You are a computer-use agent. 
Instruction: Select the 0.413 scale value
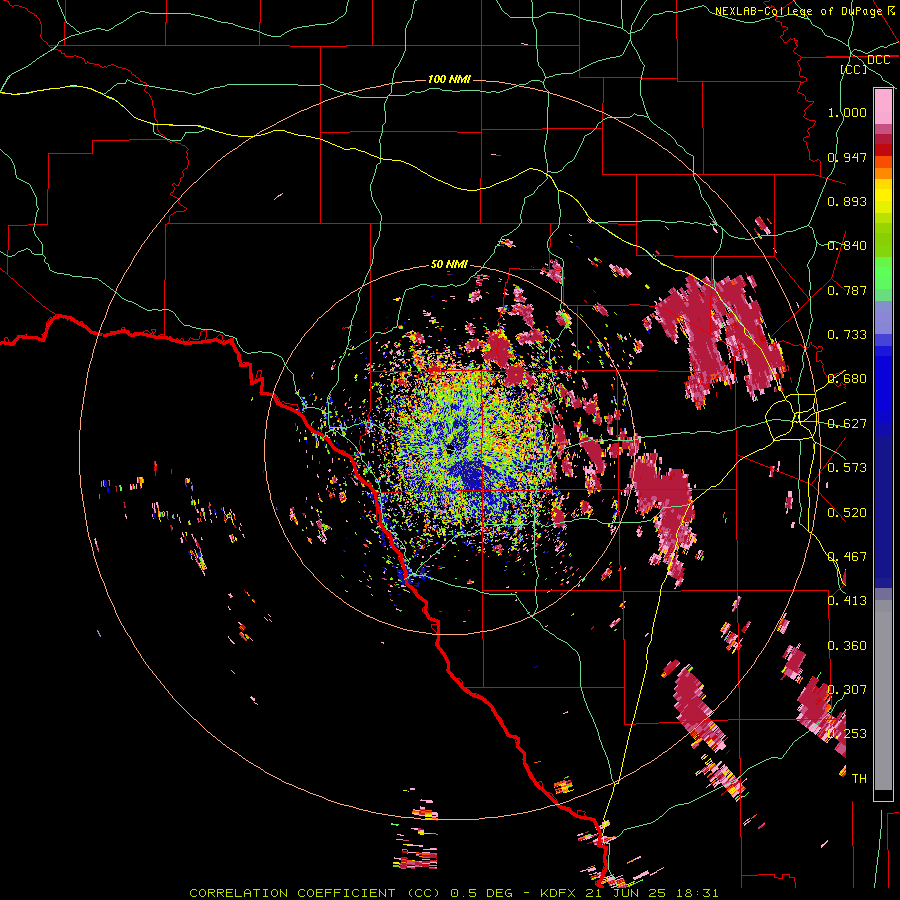(x=847, y=601)
